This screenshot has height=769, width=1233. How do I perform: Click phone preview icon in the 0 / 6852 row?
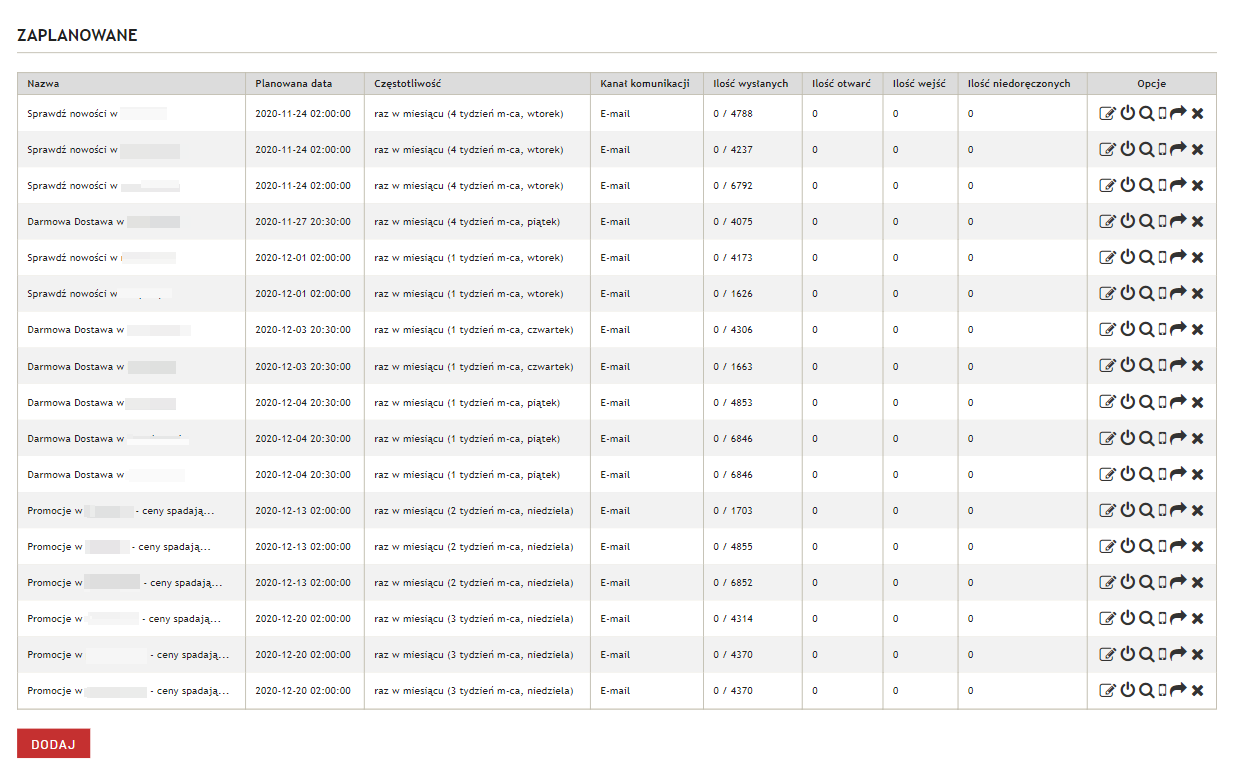pyautogui.click(x=1162, y=582)
